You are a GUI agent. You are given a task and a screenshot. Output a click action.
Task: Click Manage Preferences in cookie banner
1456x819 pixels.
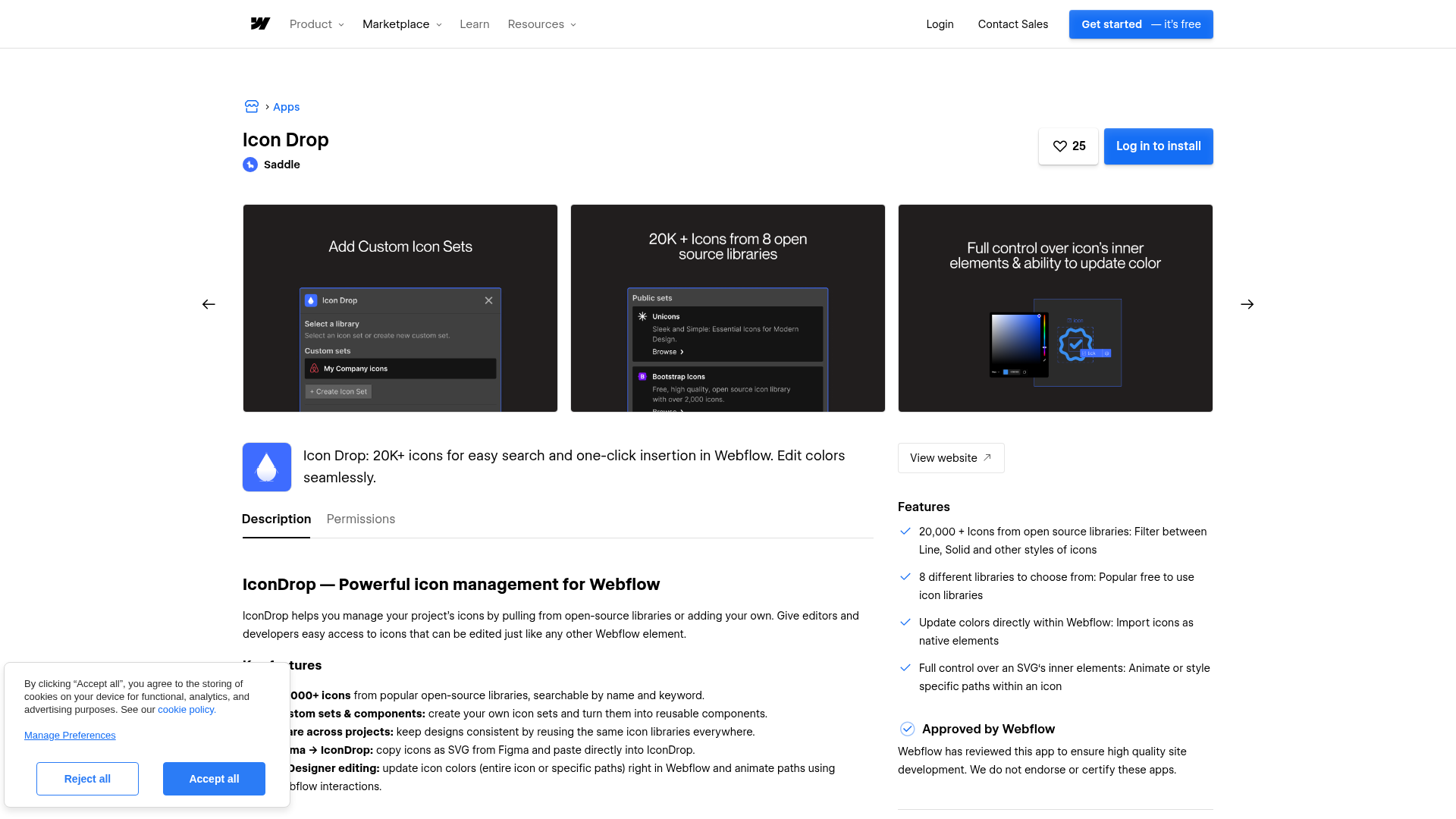pos(70,736)
